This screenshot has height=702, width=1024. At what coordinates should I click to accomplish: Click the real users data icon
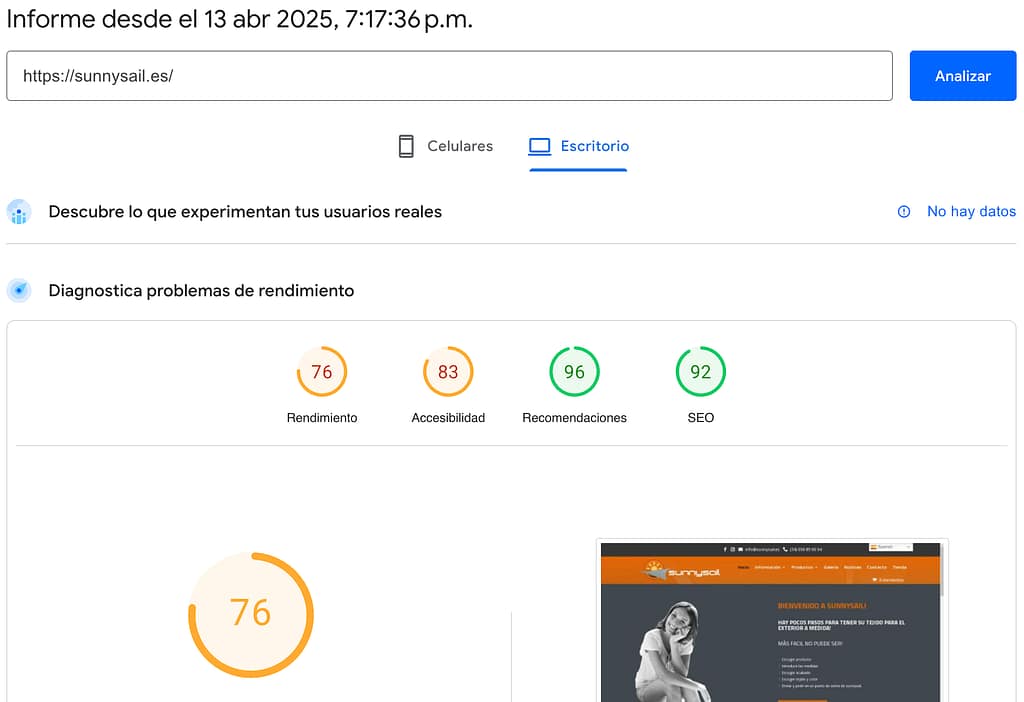[19, 212]
